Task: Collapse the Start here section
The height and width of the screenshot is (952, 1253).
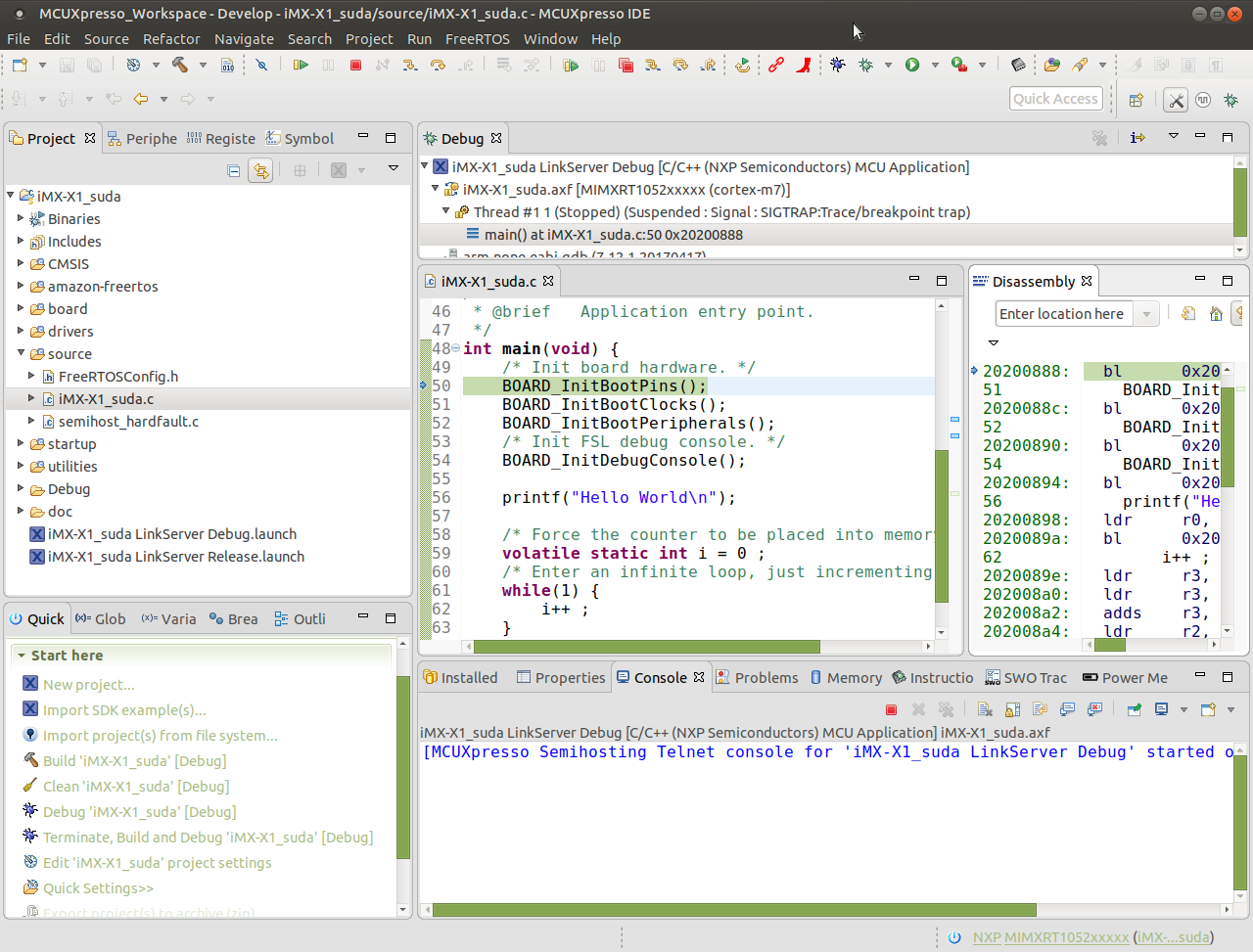Action: (x=22, y=656)
